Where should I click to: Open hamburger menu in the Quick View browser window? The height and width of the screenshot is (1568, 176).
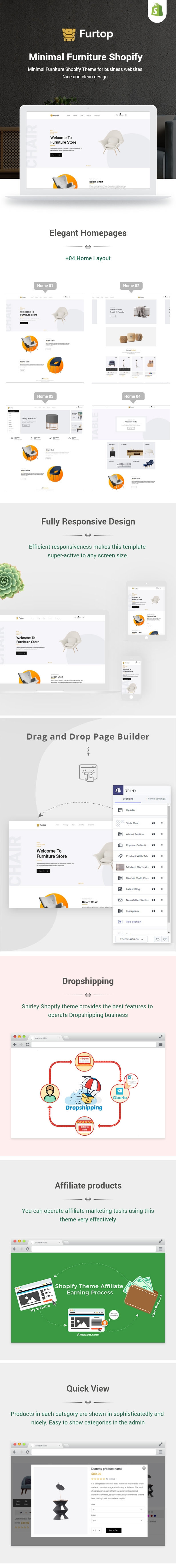[160, 1452]
